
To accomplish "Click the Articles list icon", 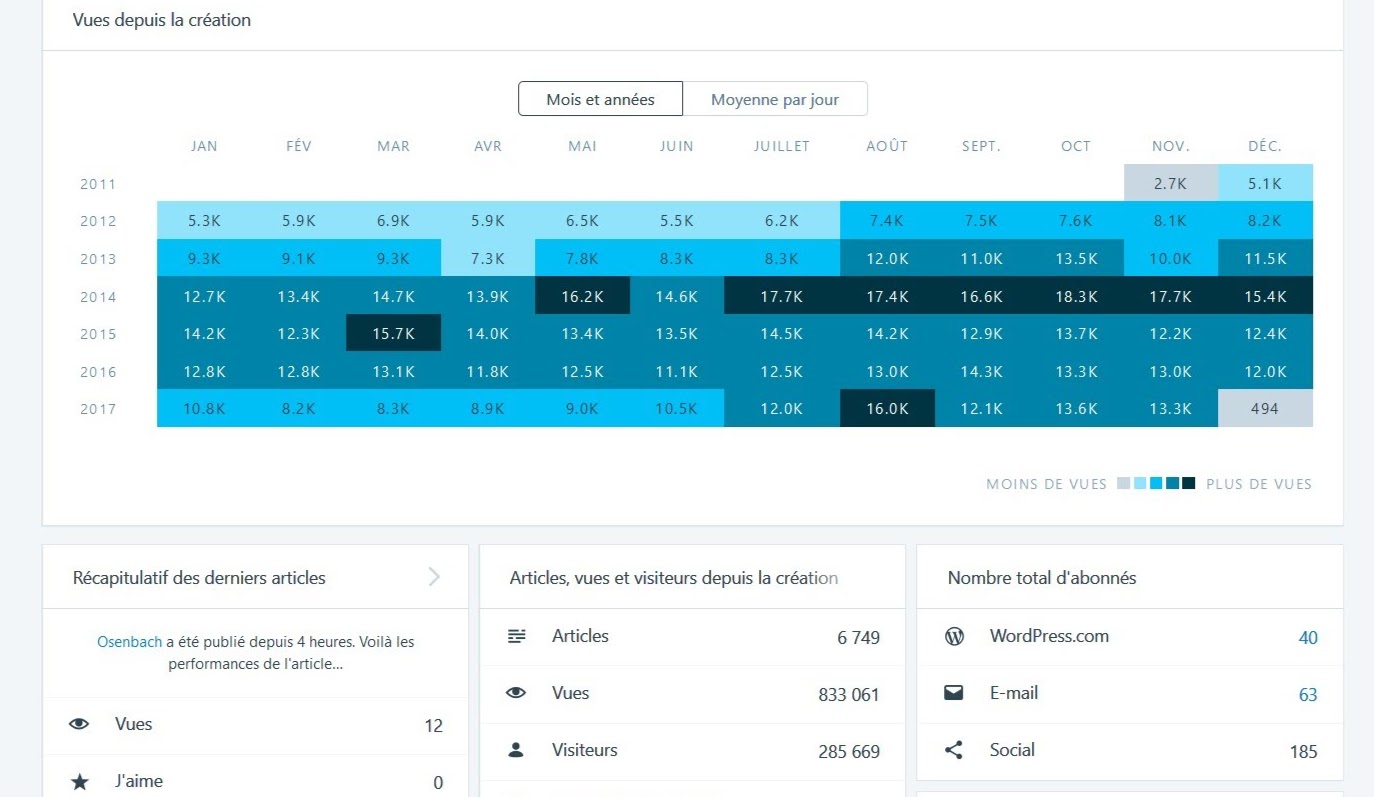I will (517, 636).
